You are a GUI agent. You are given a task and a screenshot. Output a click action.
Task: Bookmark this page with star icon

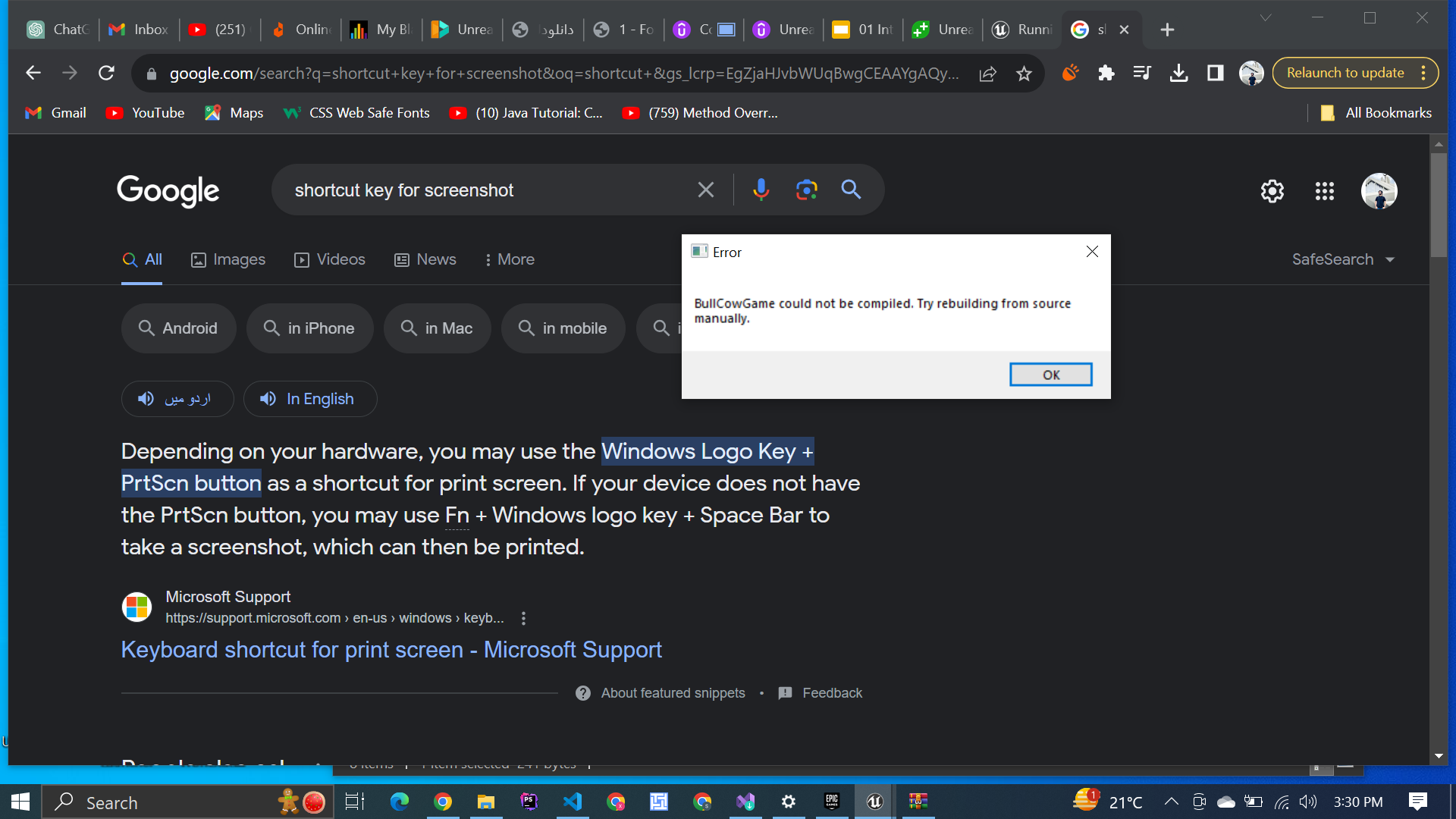1024,74
